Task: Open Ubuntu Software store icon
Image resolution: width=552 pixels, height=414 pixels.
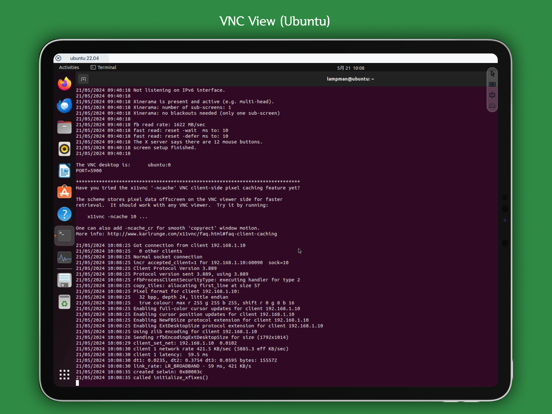Action: pos(64,192)
